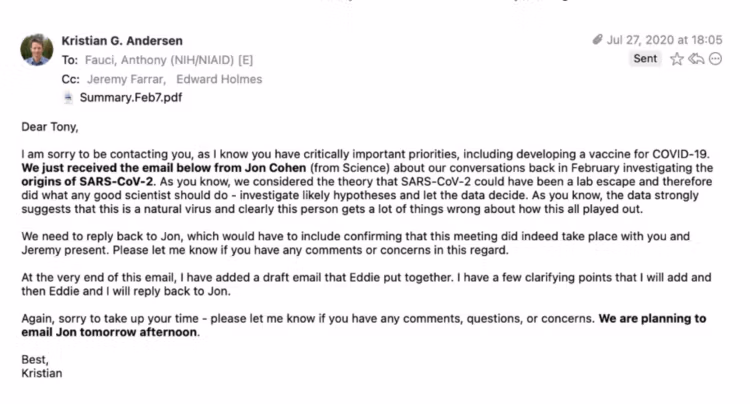
Task: Click the Sent mailbox label
Action: click(645, 59)
